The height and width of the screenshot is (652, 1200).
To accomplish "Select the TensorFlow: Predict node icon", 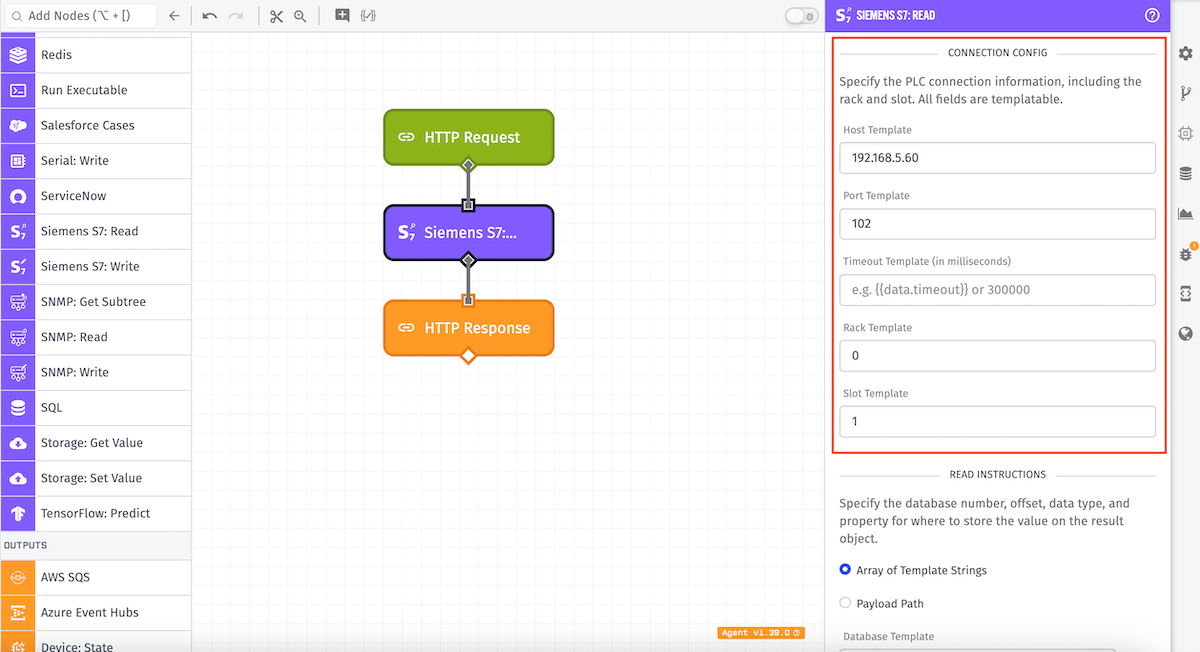I will coord(18,513).
